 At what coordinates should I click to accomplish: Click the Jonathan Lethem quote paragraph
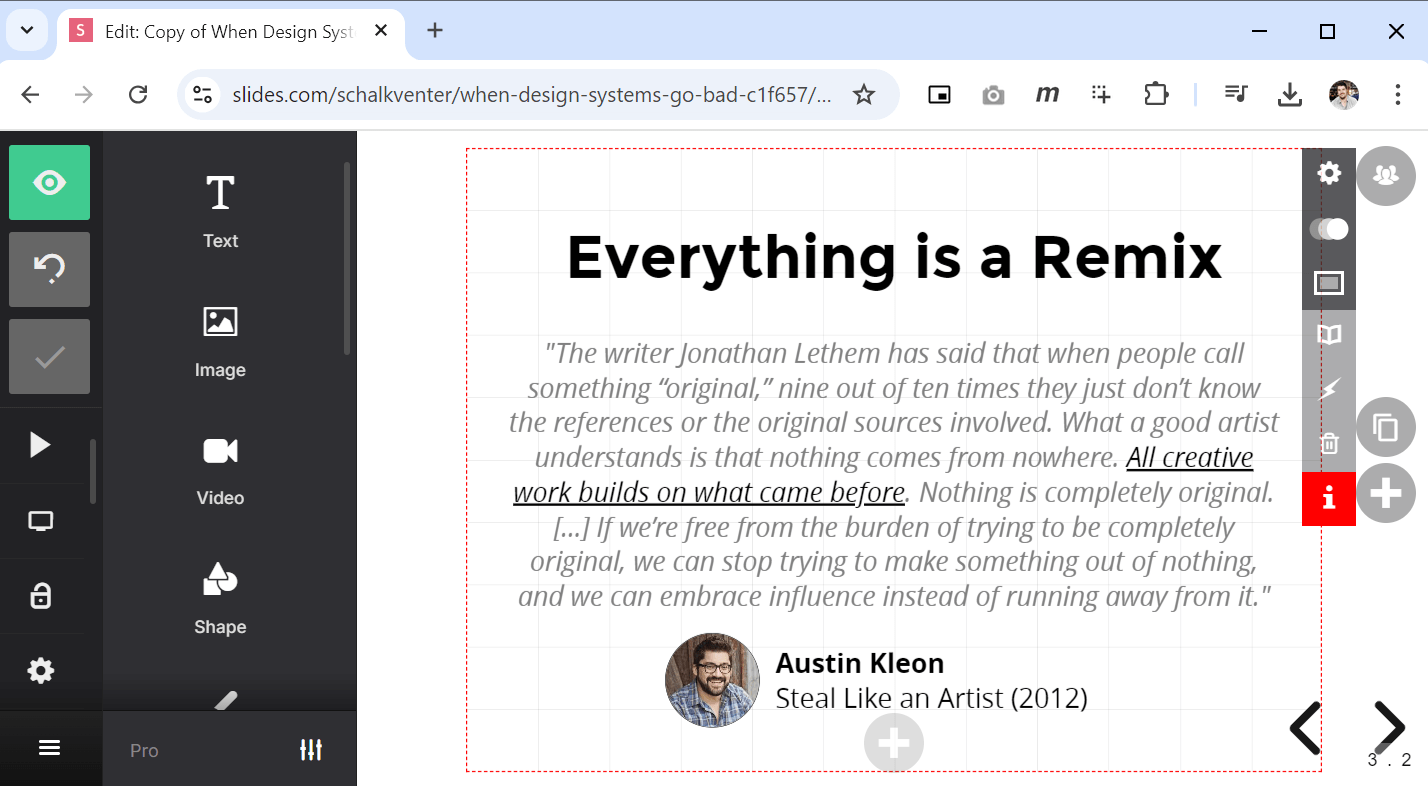(x=894, y=474)
